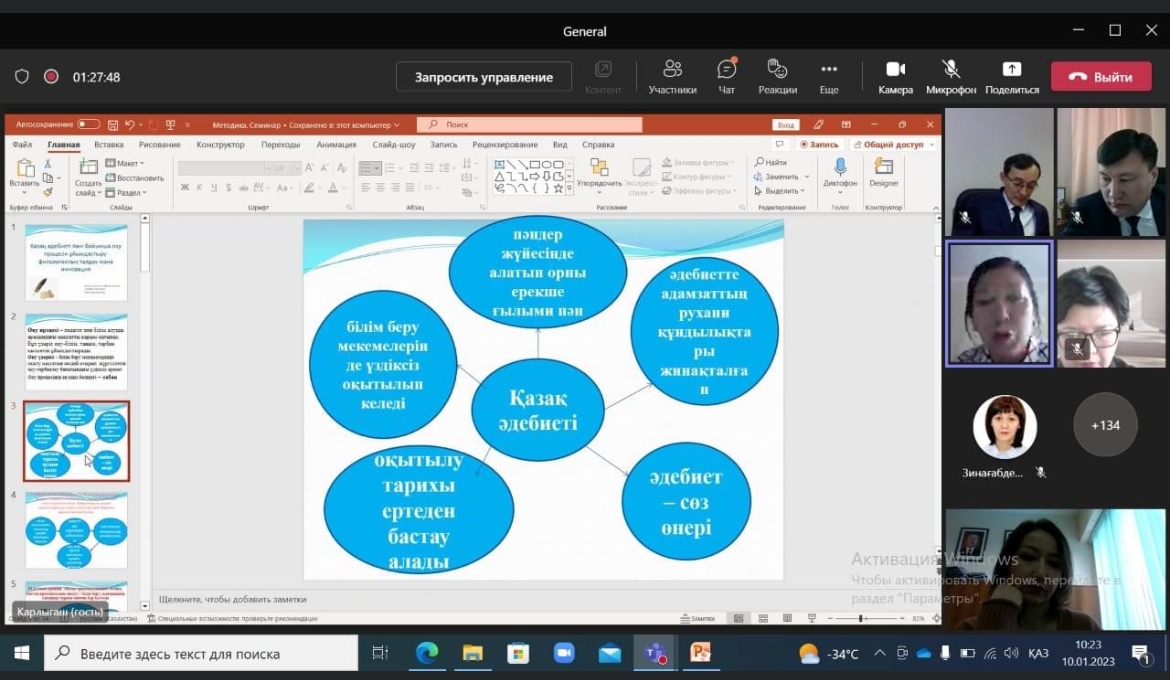Click the recording indicator icon

click(x=51, y=77)
